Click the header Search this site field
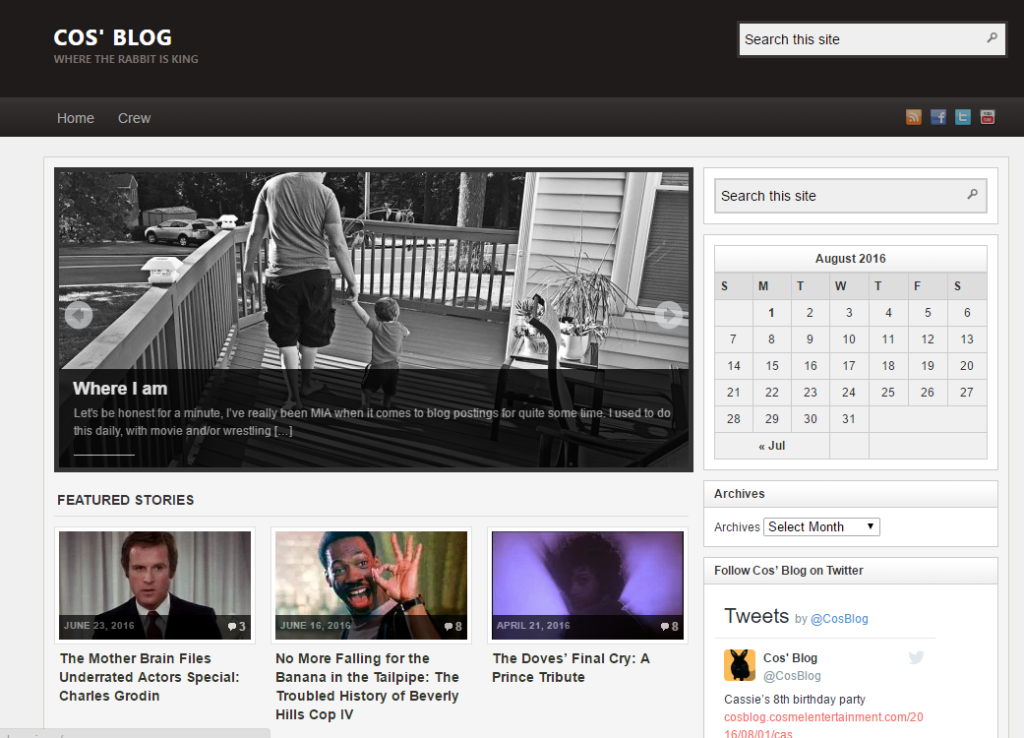This screenshot has height=738, width=1024. click(860, 39)
